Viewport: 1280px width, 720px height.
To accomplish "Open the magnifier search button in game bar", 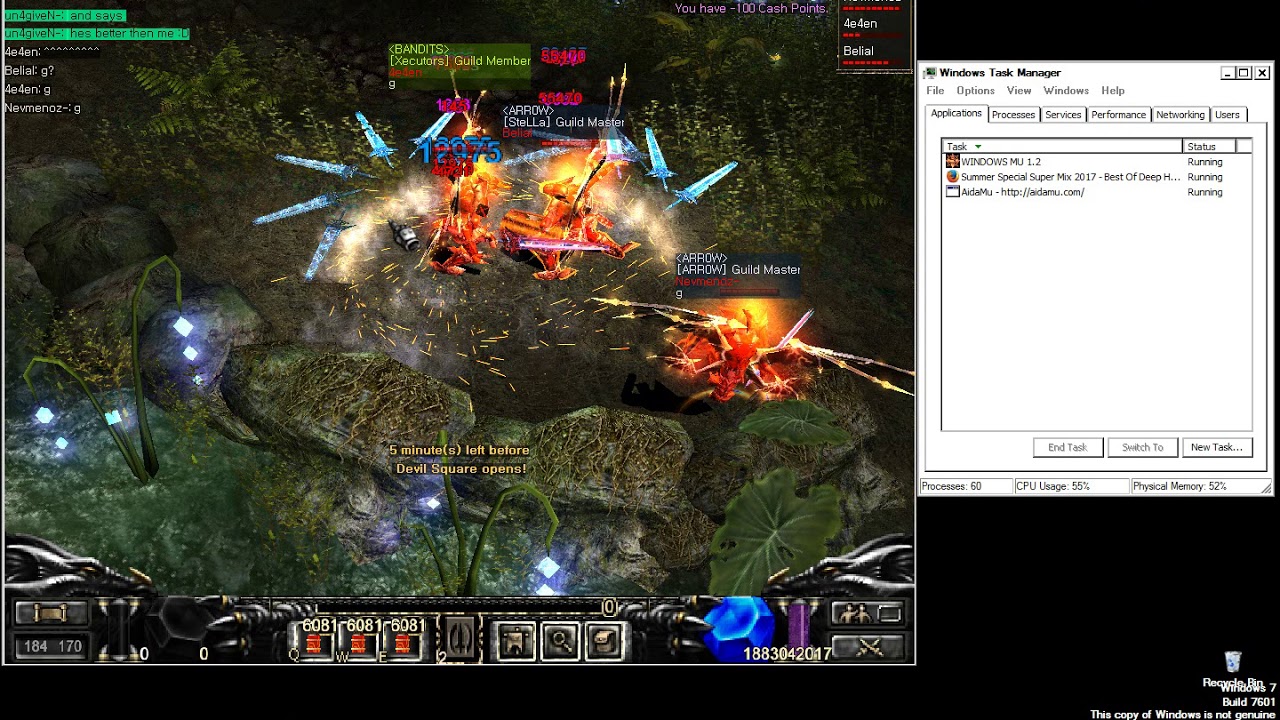I will coord(560,641).
